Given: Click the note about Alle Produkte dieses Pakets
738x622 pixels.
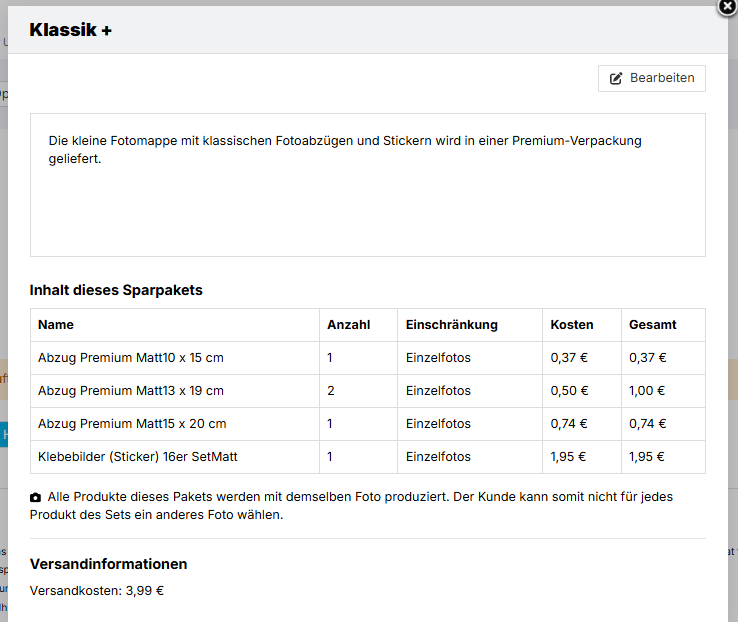Looking at the screenshot, I should click(x=352, y=506).
